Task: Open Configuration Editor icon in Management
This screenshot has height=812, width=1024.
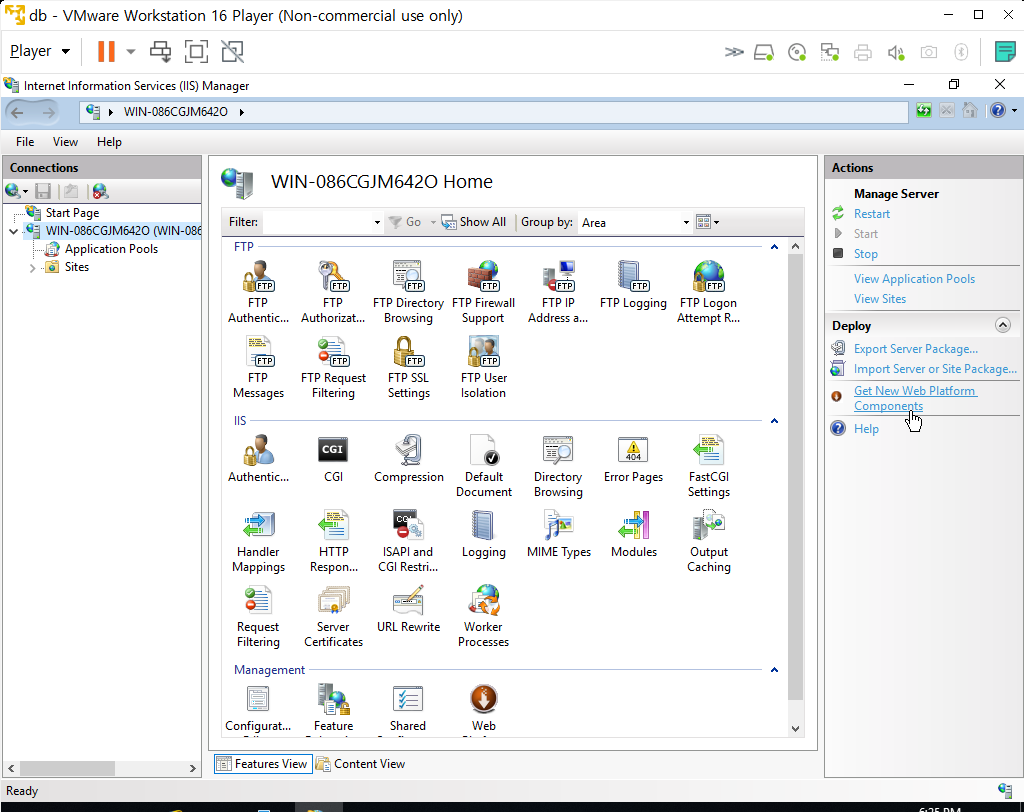Action: pyautogui.click(x=258, y=709)
